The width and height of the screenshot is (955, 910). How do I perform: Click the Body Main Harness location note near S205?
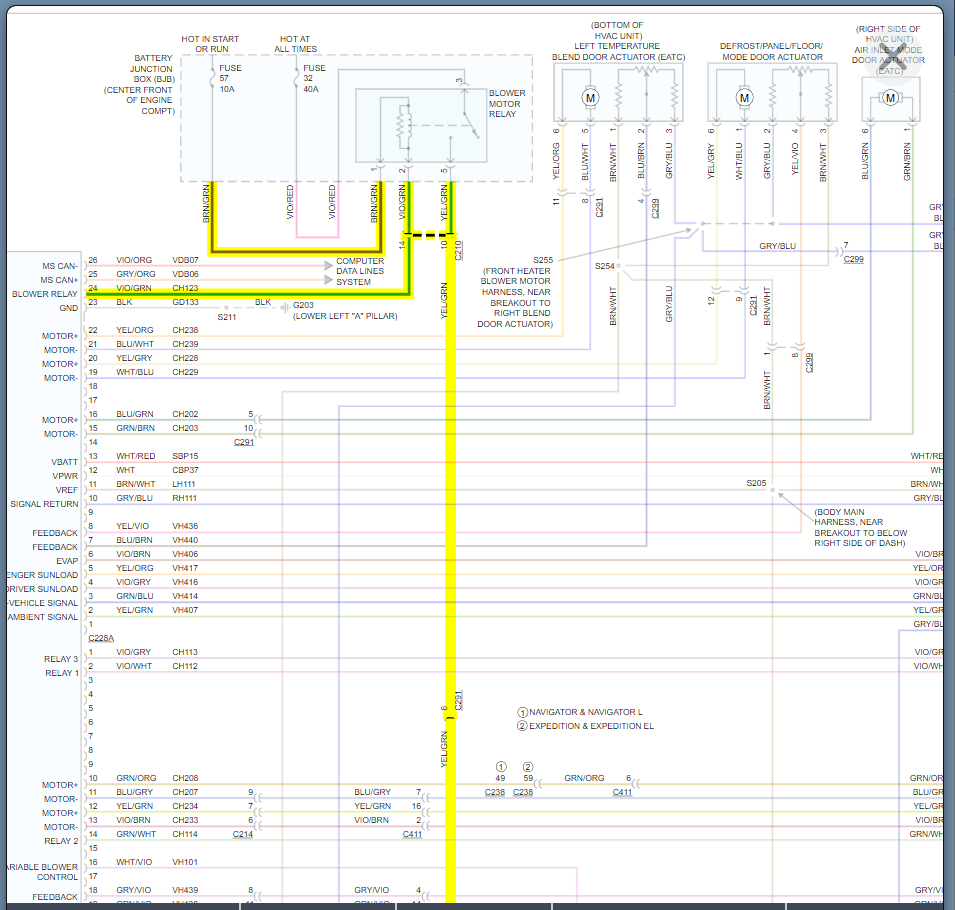(861, 527)
